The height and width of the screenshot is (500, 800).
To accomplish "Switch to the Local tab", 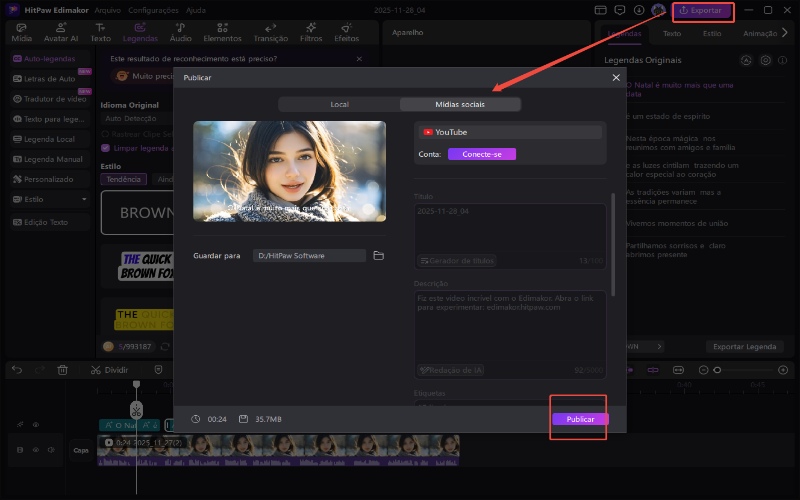I will (339, 104).
